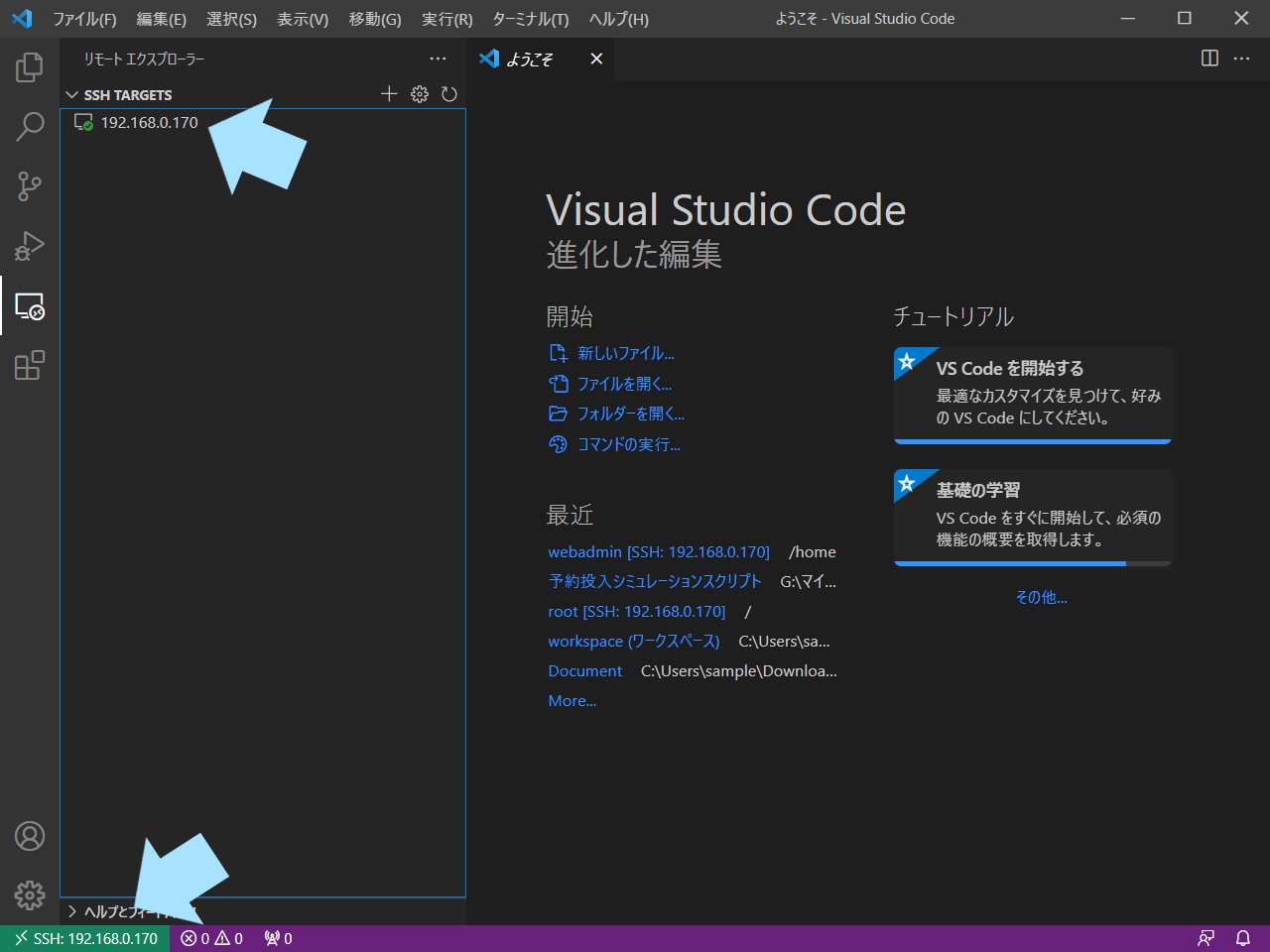Open recent Document folder
The image size is (1270, 952).
click(x=585, y=670)
